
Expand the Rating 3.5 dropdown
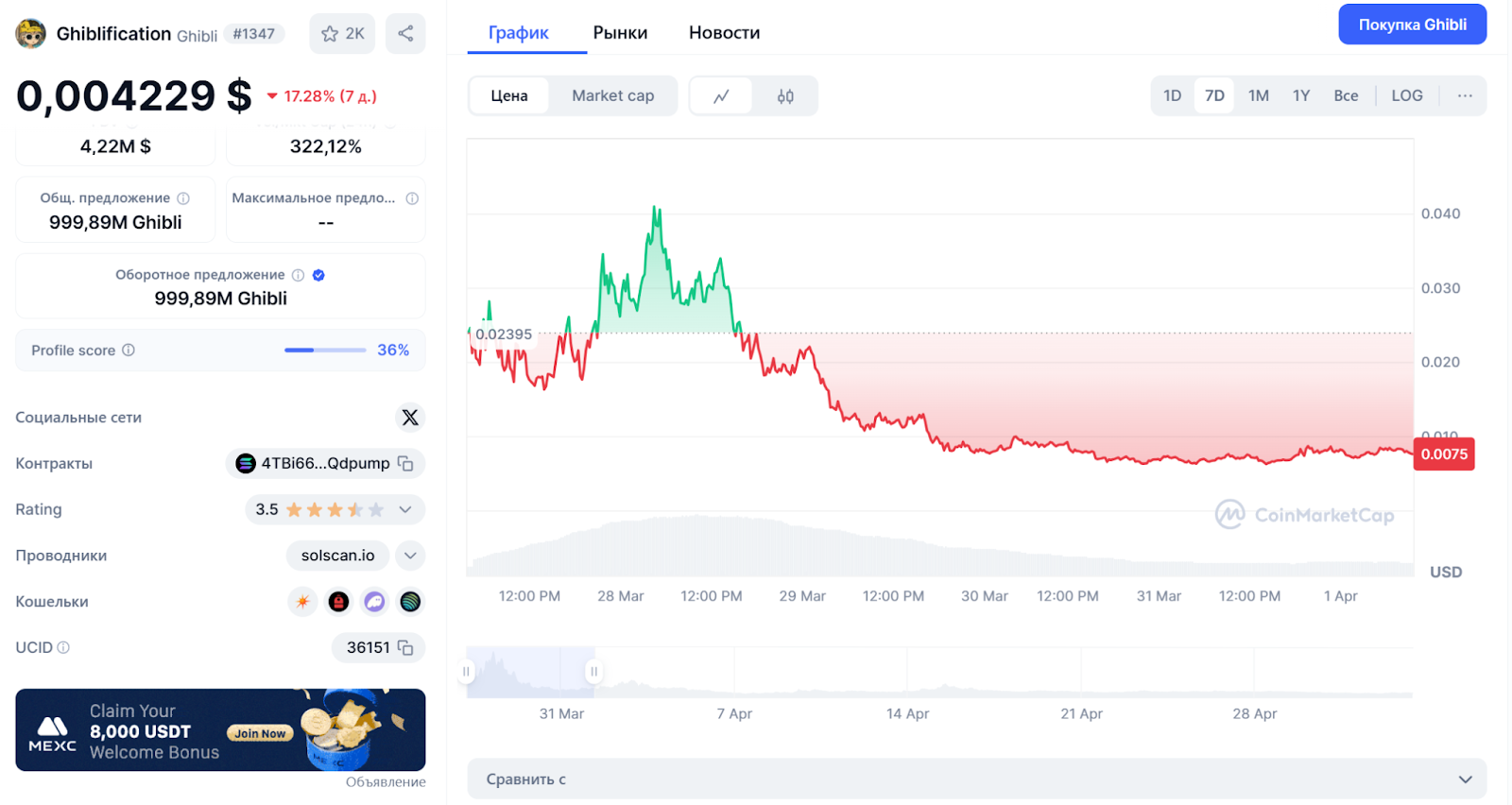(x=405, y=509)
